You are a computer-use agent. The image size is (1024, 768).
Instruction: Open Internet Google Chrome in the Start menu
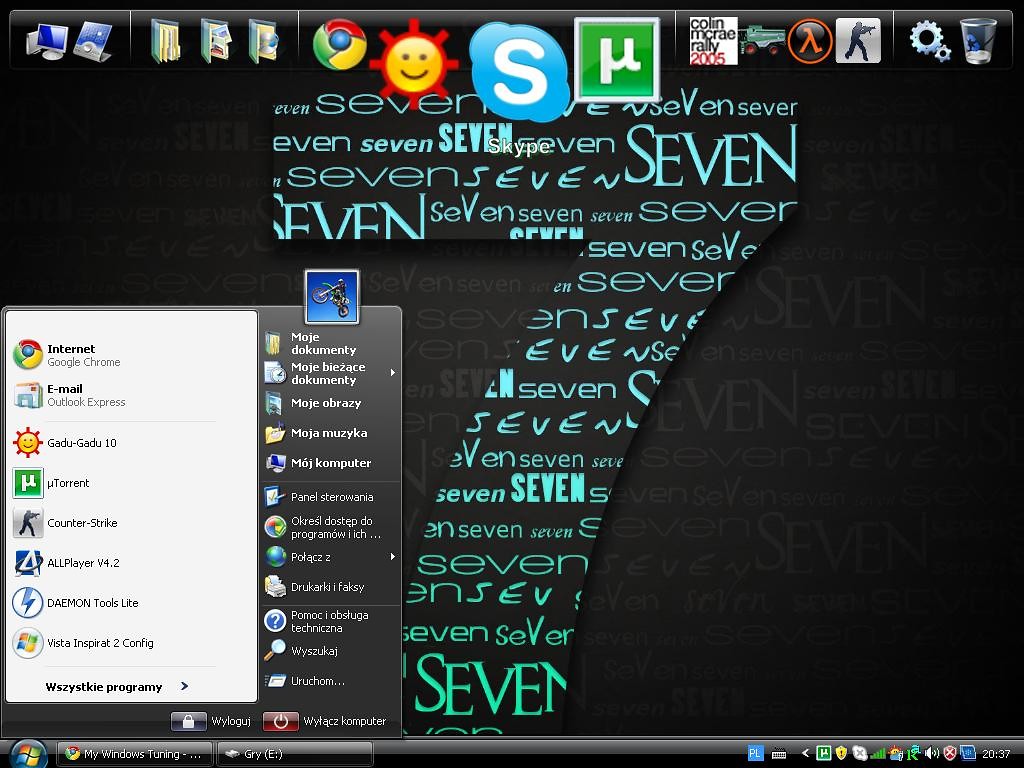click(x=131, y=355)
